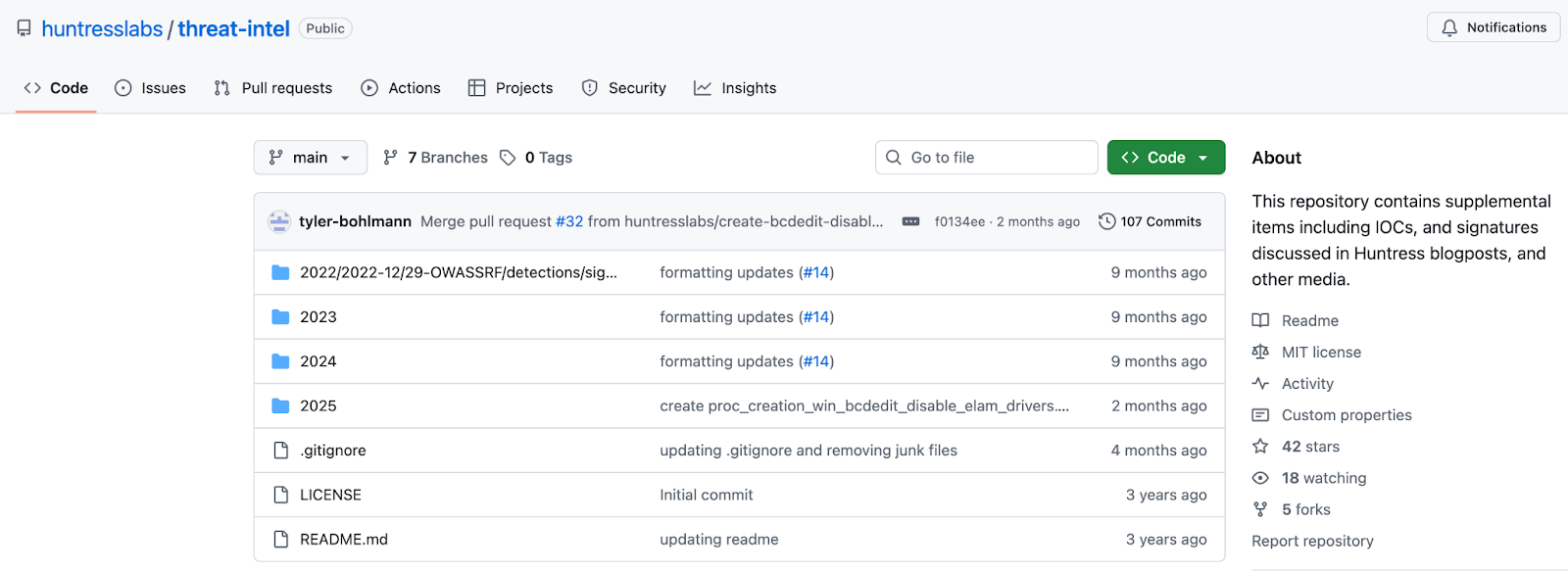Viewport: 1568px width, 571px height.
Task: Open the README.md file
Action: pos(344,540)
